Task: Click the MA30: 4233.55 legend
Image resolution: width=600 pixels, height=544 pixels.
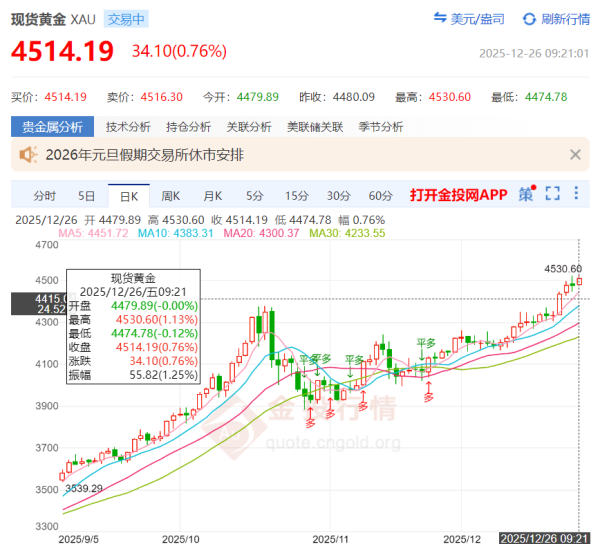Action: pos(347,233)
